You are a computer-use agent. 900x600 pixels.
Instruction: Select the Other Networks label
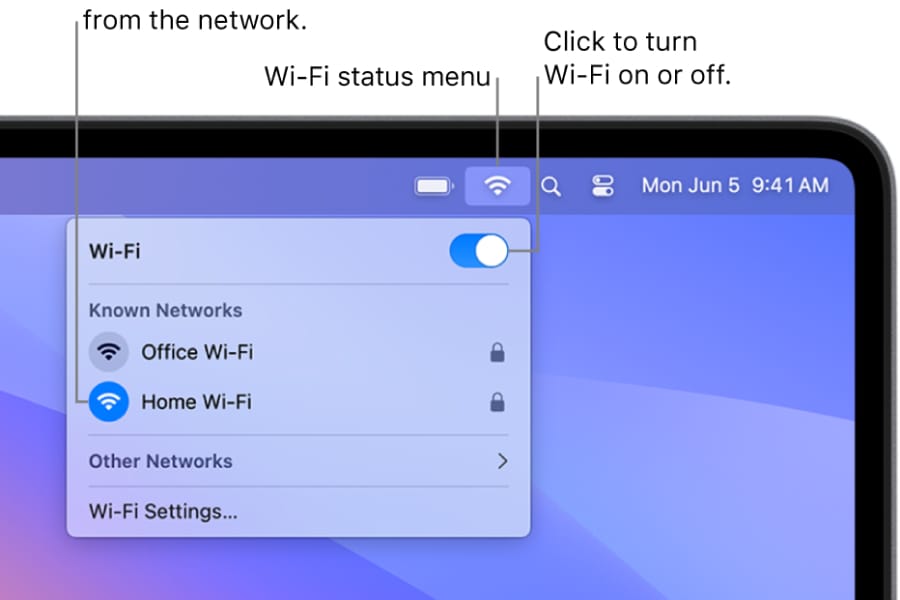(161, 461)
